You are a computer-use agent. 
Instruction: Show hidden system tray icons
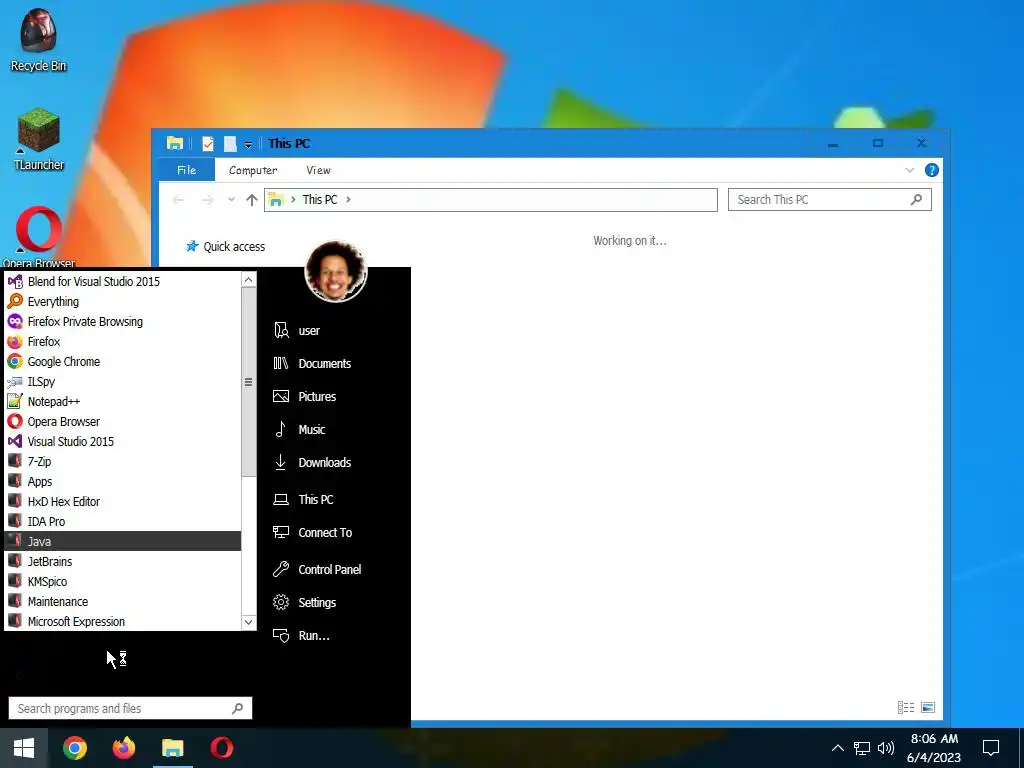point(837,748)
